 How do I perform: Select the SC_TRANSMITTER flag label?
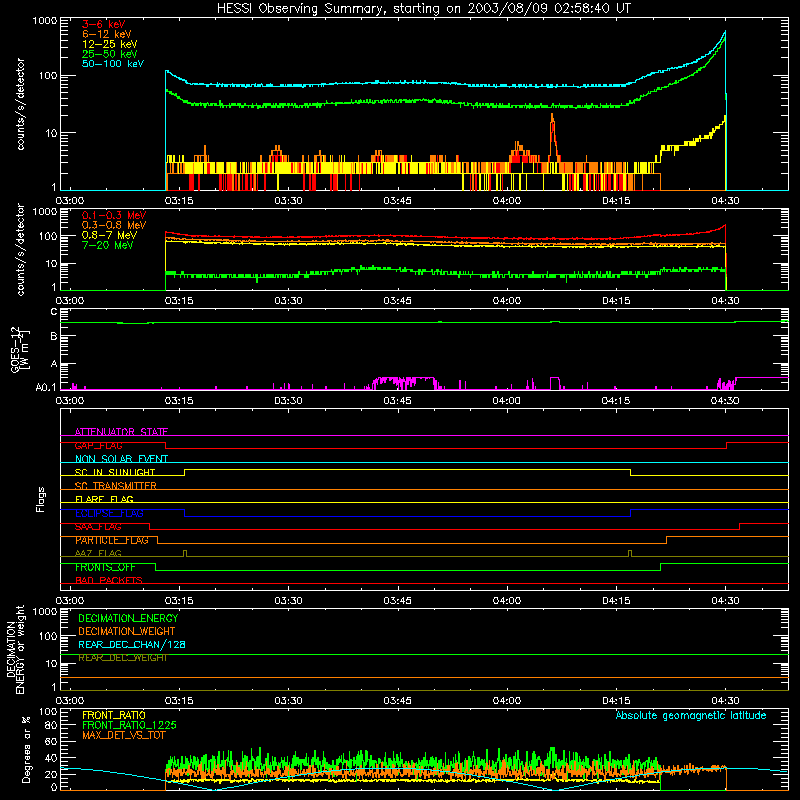pyautogui.click(x=115, y=486)
